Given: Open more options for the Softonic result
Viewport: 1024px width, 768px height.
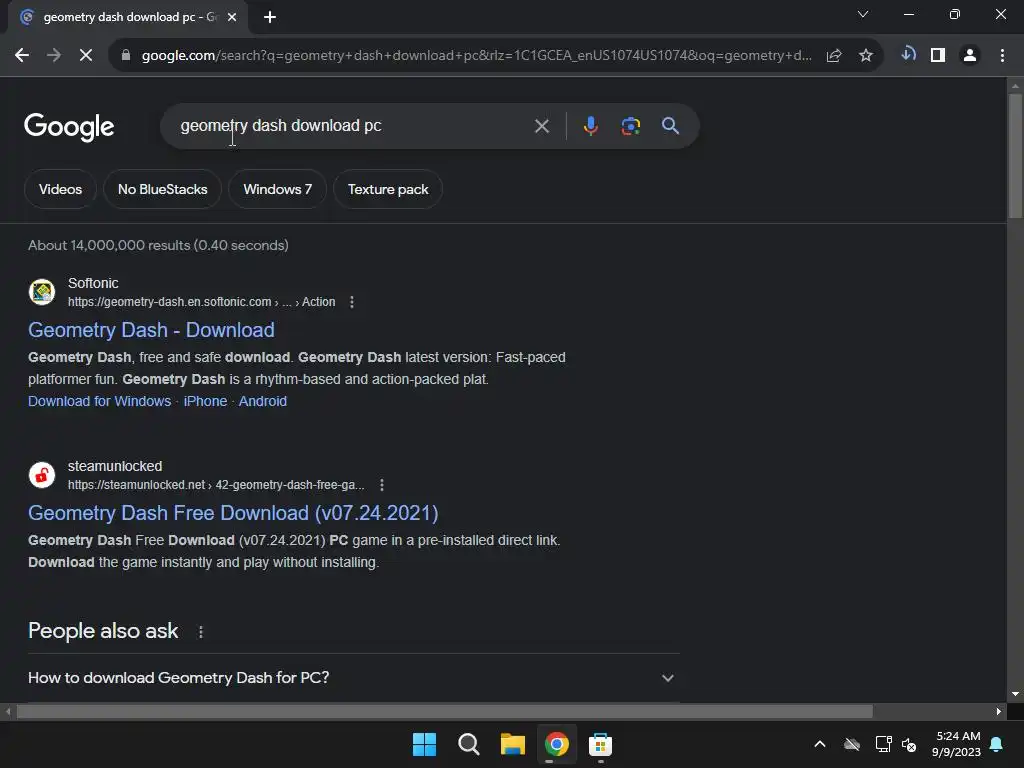Looking at the screenshot, I should [352, 302].
